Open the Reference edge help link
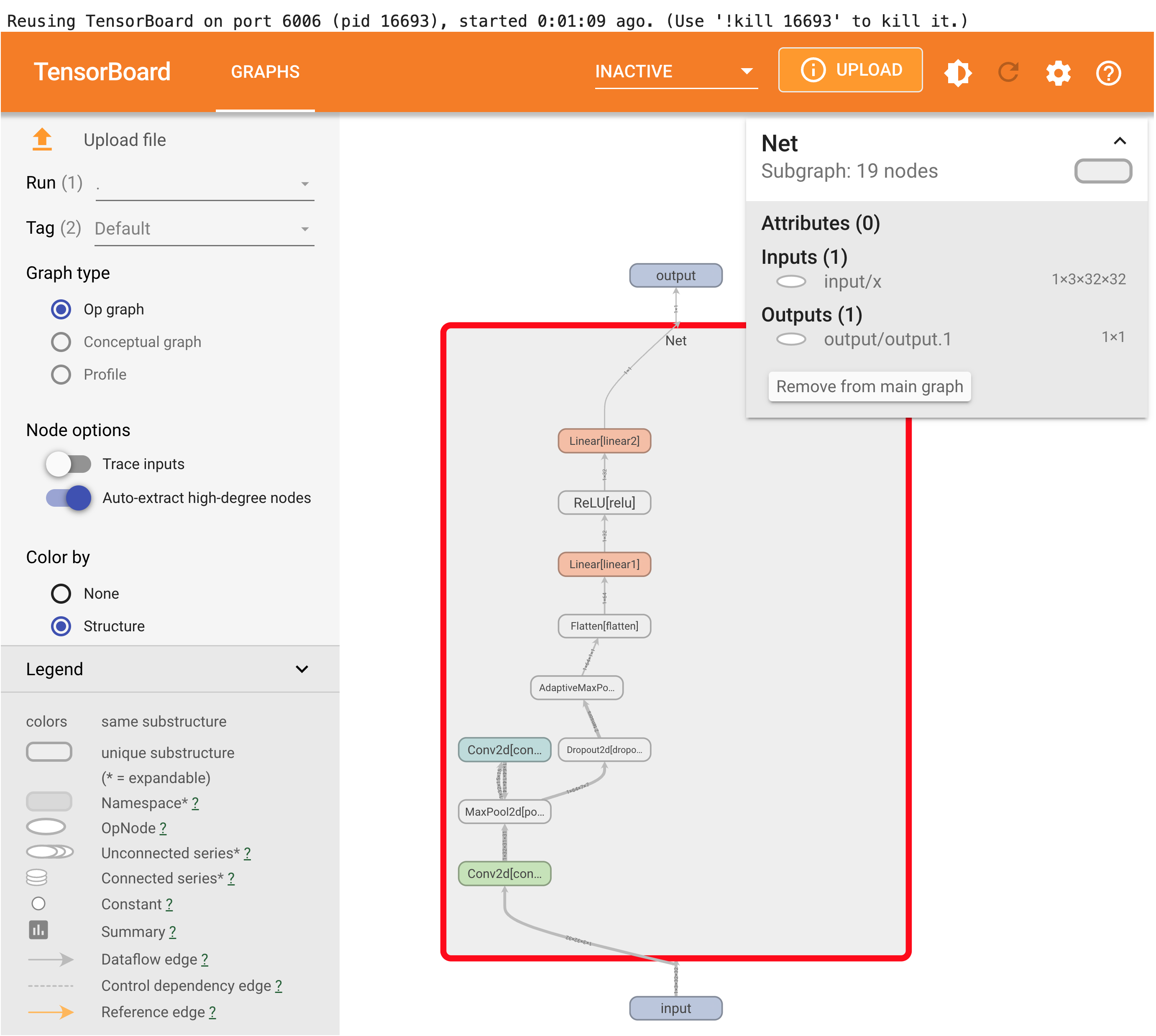The width and height of the screenshot is (1156, 1036). pos(212,1012)
